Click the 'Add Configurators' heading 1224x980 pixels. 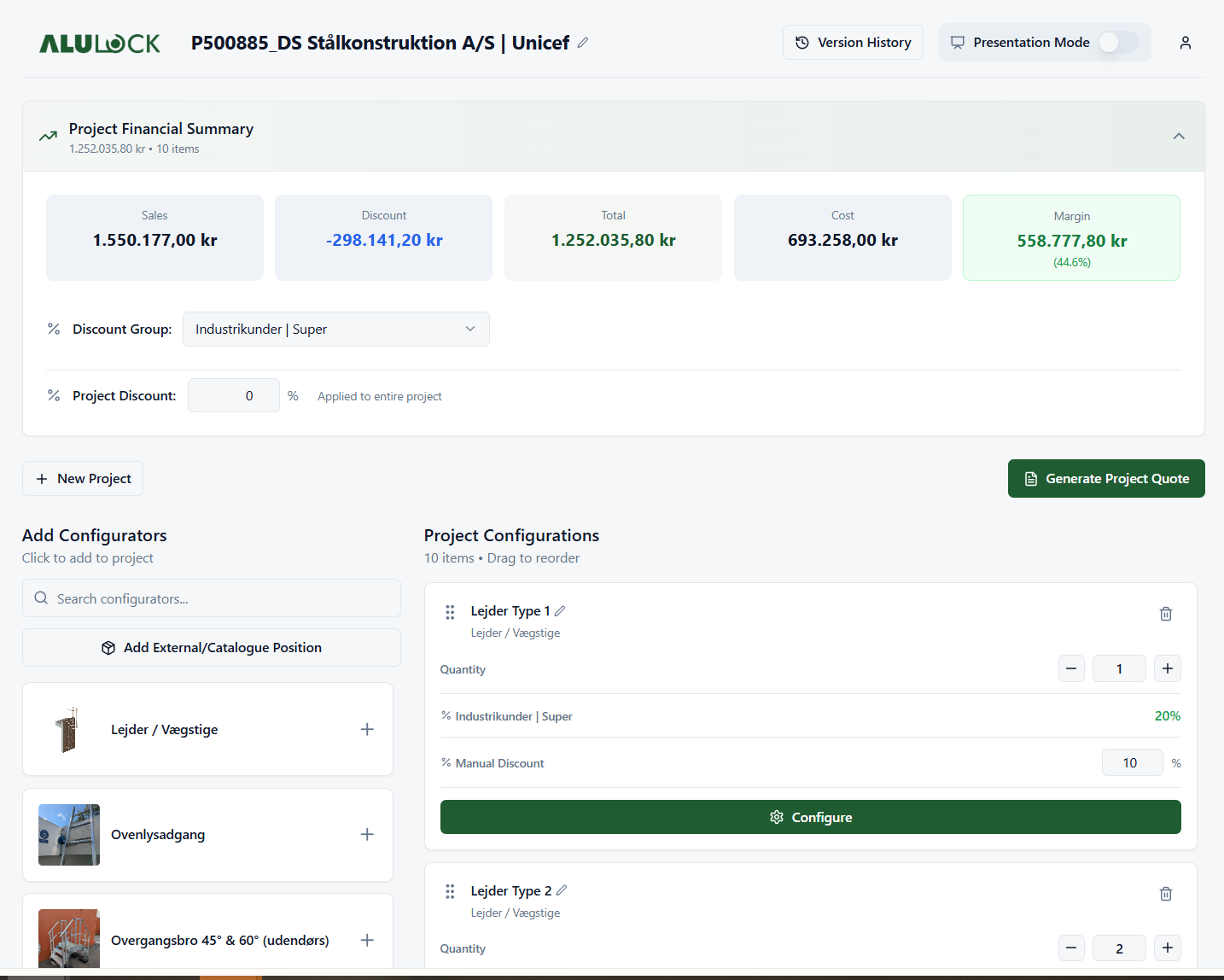95,535
